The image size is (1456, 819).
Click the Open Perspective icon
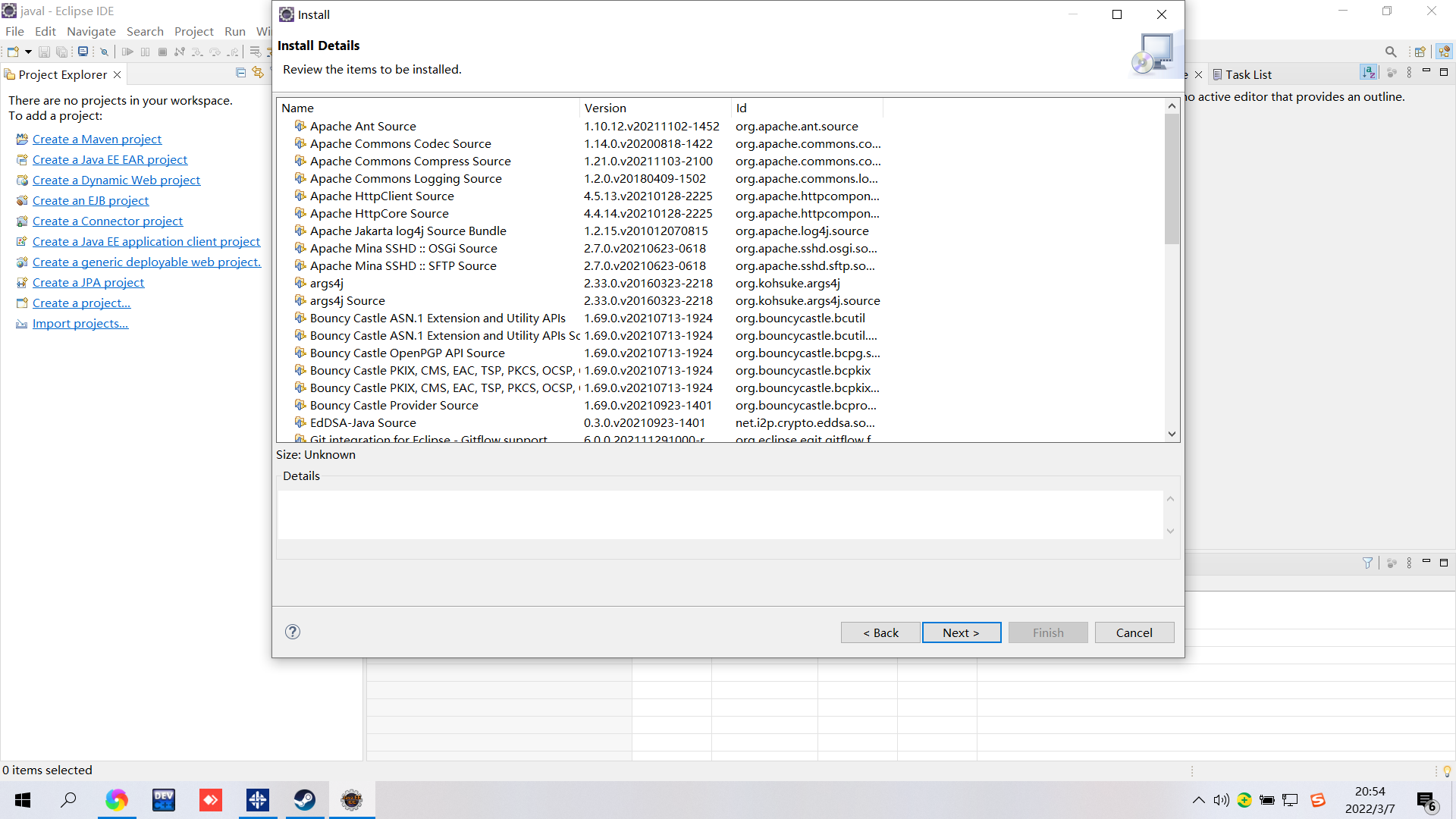1420,52
